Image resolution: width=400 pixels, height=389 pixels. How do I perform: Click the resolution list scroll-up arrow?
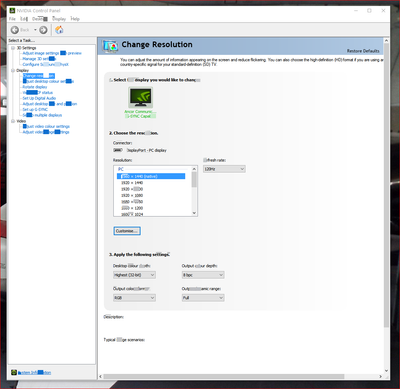(194, 169)
